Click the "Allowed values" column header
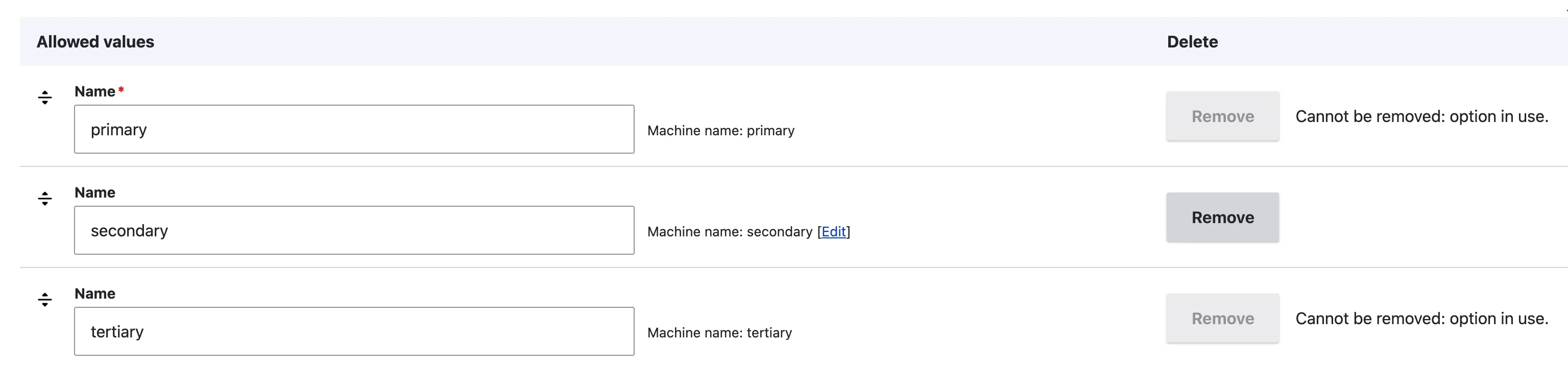 coord(95,41)
